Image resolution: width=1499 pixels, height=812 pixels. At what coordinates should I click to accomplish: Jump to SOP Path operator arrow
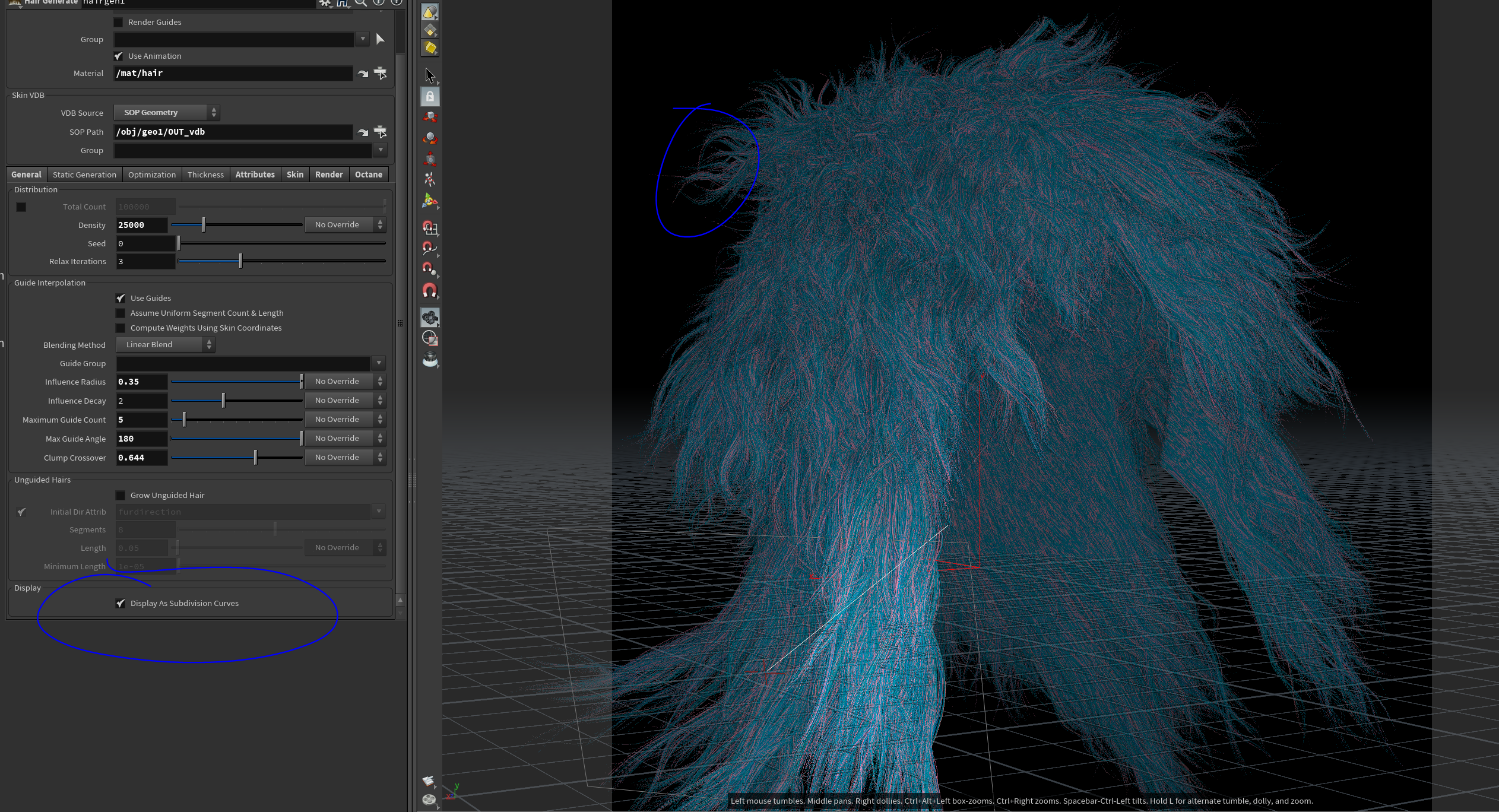click(x=363, y=132)
